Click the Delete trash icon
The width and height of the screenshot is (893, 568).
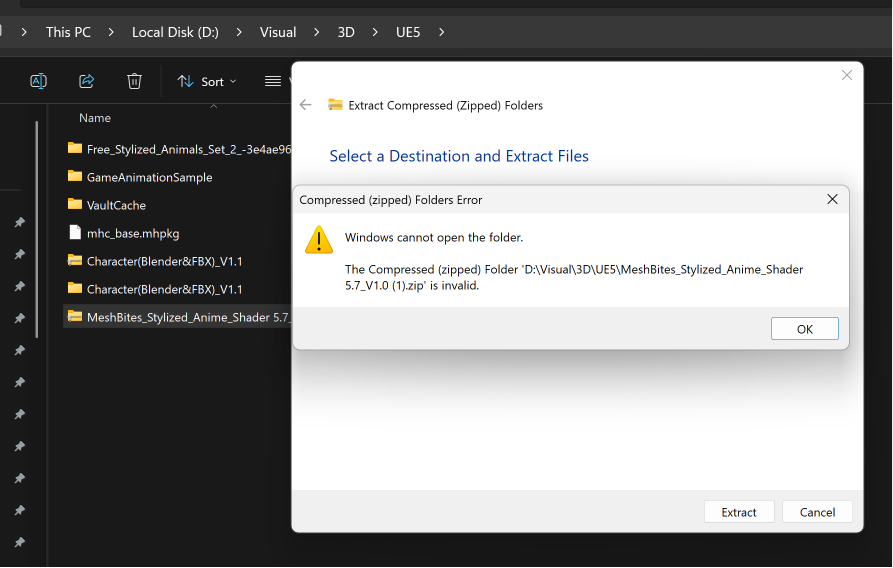(x=134, y=81)
